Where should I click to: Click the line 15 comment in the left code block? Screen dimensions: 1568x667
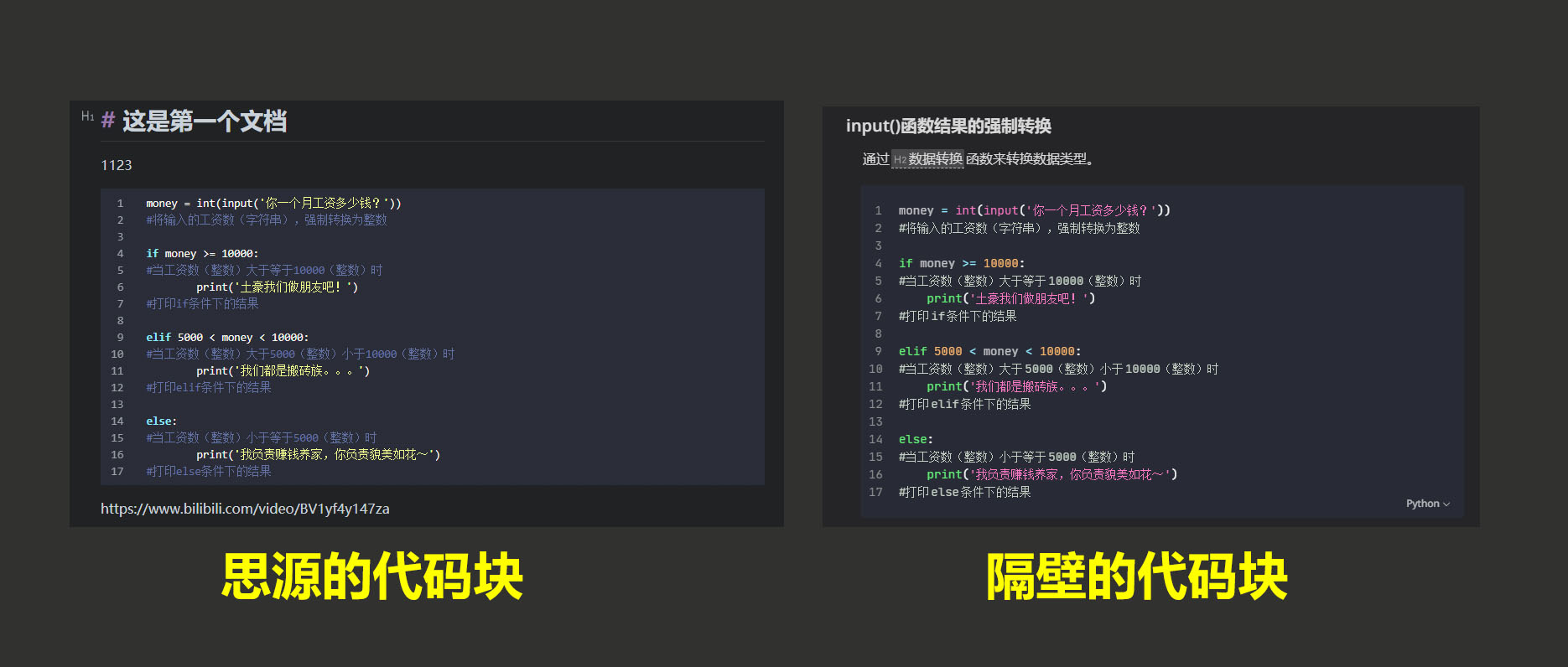[x=262, y=437]
